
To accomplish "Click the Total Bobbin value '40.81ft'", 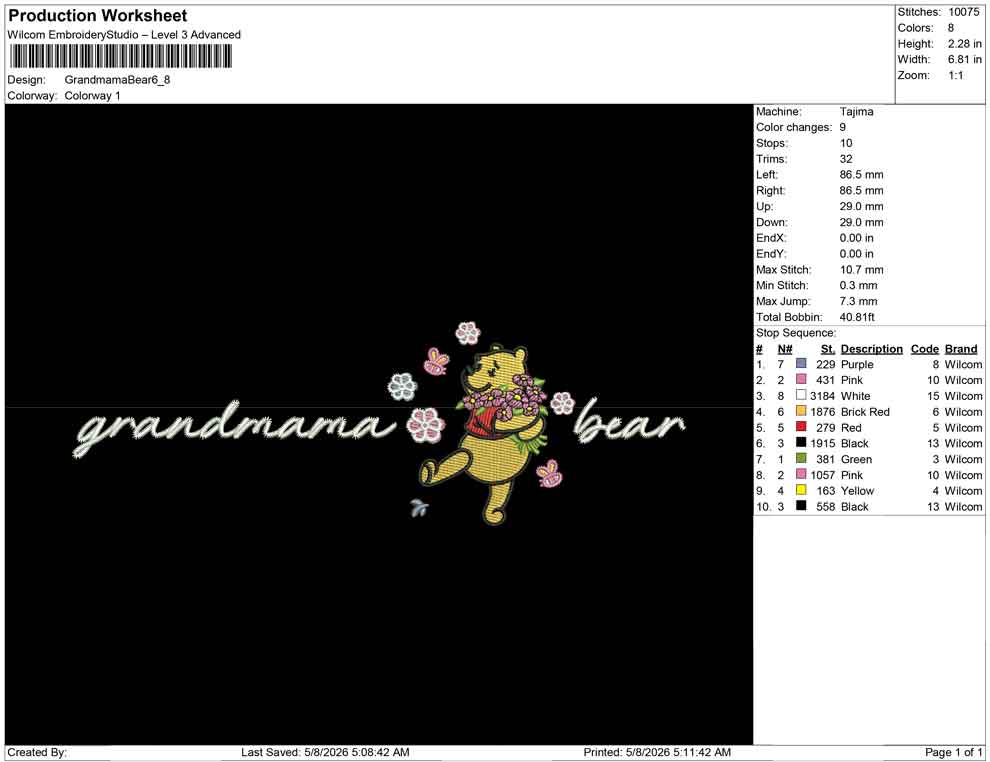I will [857, 317].
